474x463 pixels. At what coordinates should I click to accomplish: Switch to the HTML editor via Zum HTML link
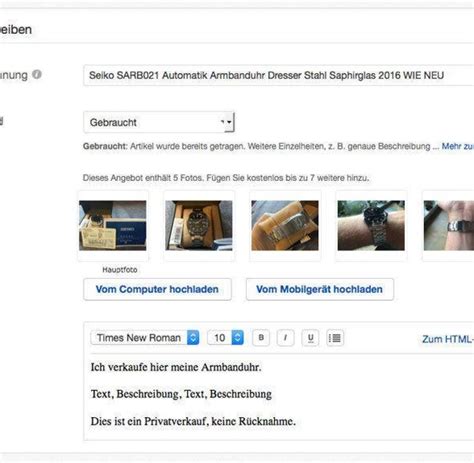coord(448,339)
